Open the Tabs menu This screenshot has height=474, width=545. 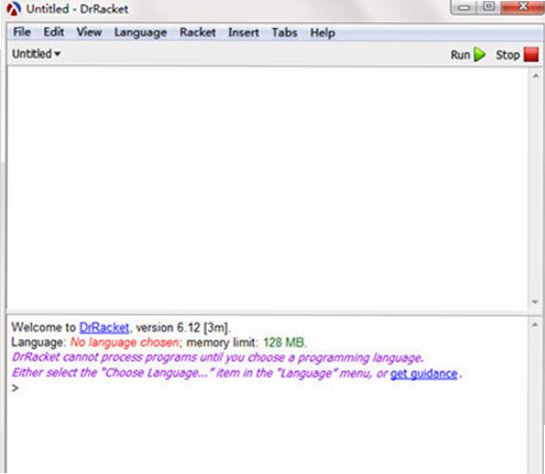[x=284, y=32]
